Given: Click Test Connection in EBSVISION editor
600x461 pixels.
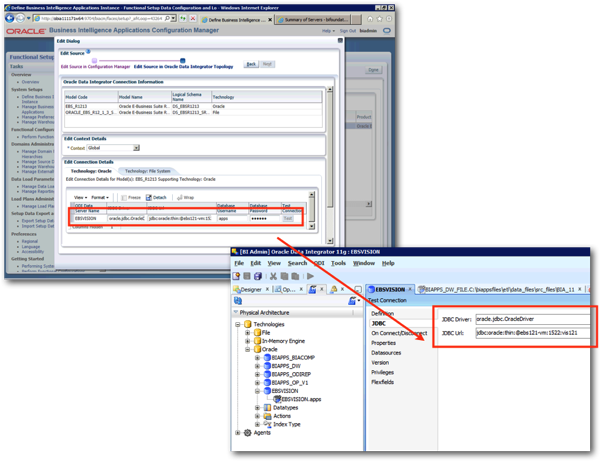Looking at the screenshot, I should point(387,300).
